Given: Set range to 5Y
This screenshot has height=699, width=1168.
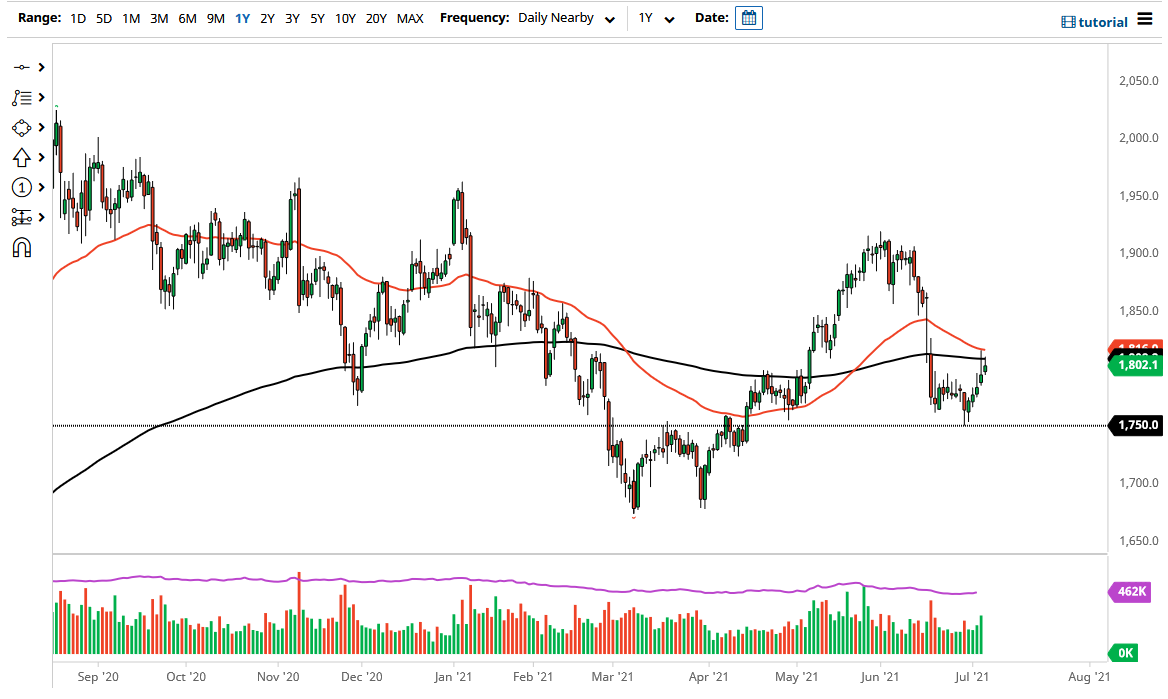Looking at the screenshot, I should 317,18.
